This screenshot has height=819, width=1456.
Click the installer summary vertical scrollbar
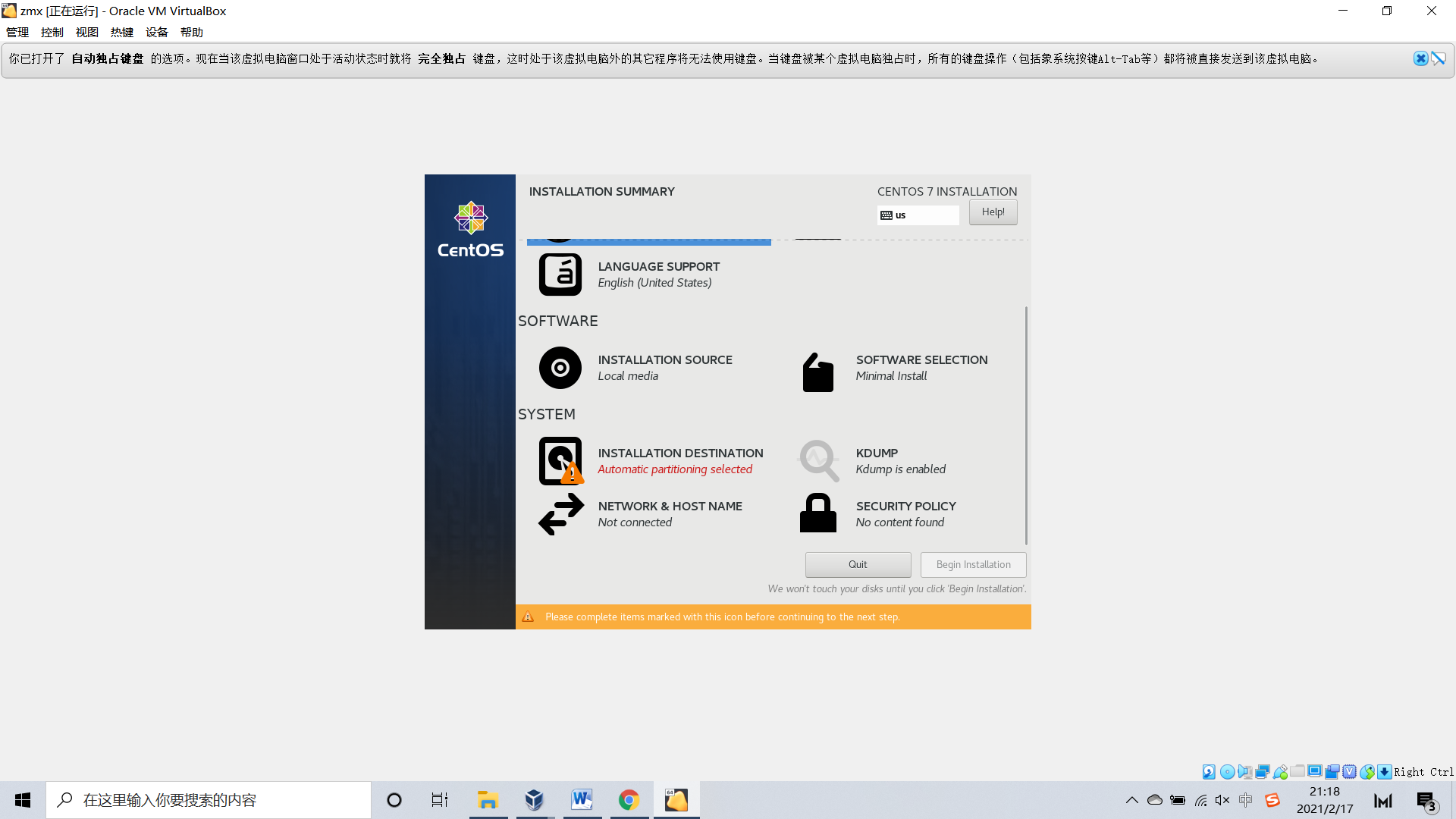tap(1026, 425)
